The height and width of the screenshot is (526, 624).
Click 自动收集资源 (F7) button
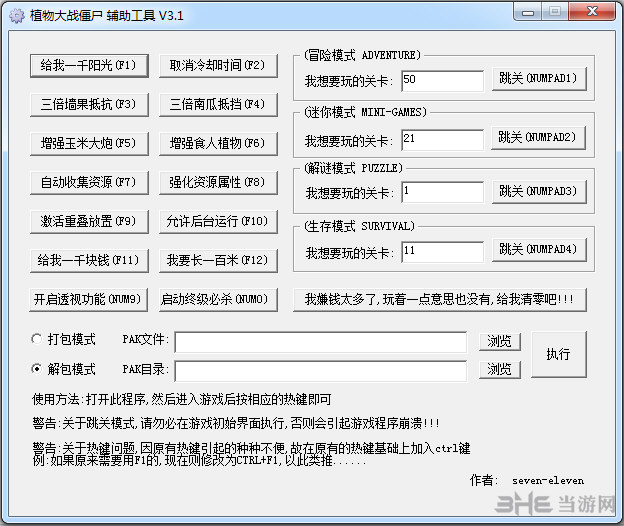(89, 183)
